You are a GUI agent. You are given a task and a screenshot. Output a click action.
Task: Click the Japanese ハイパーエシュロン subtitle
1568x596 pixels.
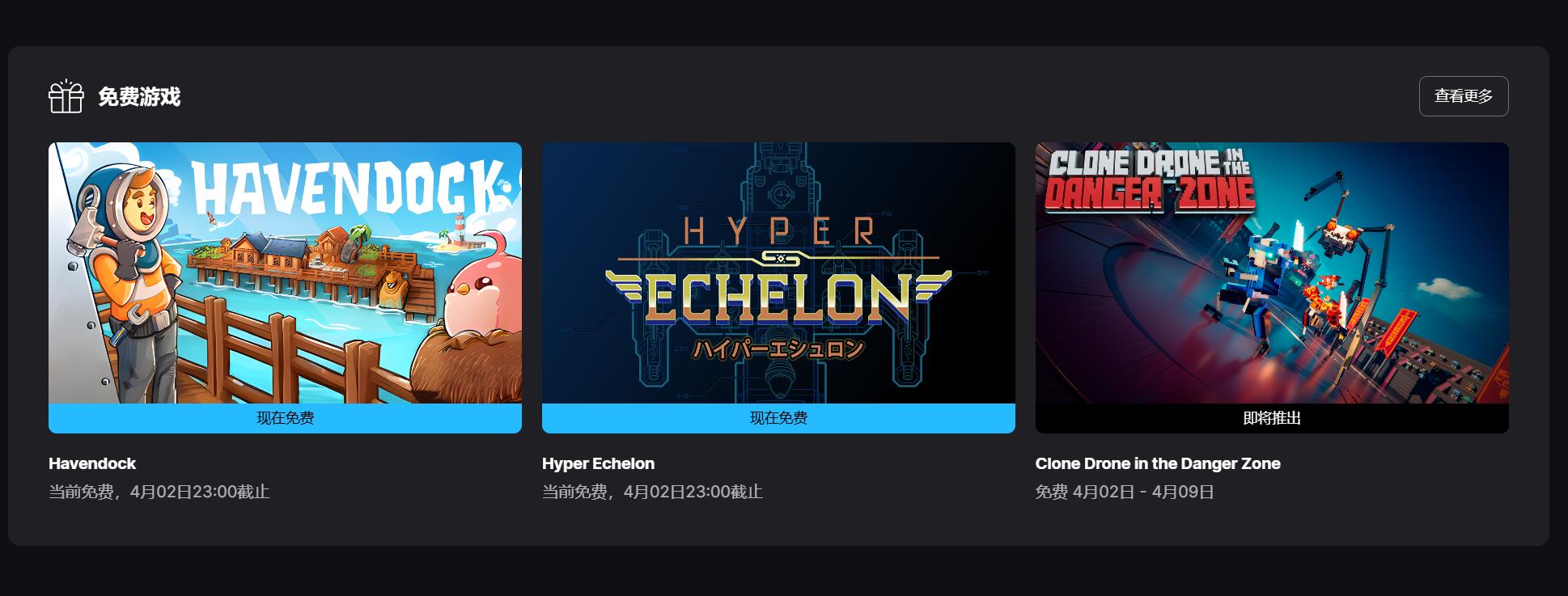click(x=778, y=349)
